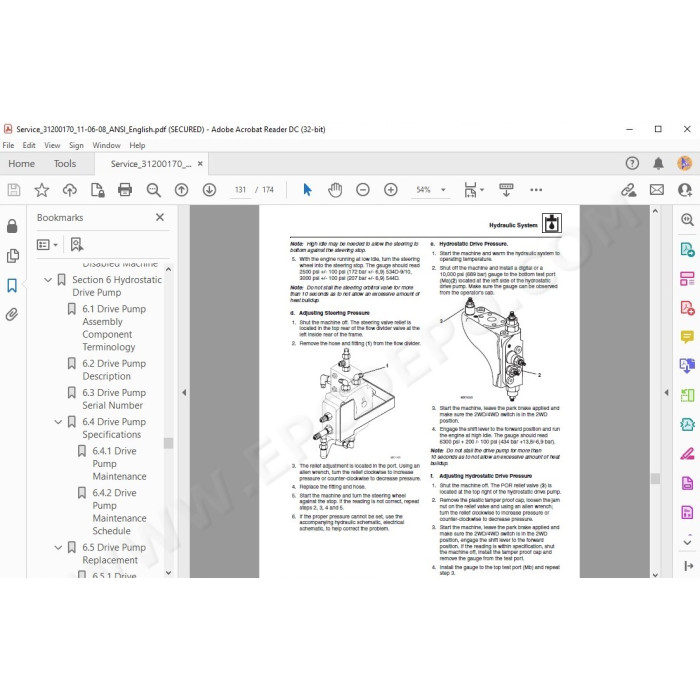Screen dimensions: 700x700
Task: Go to previous page arrow
Action: click(x=181, y=190)
